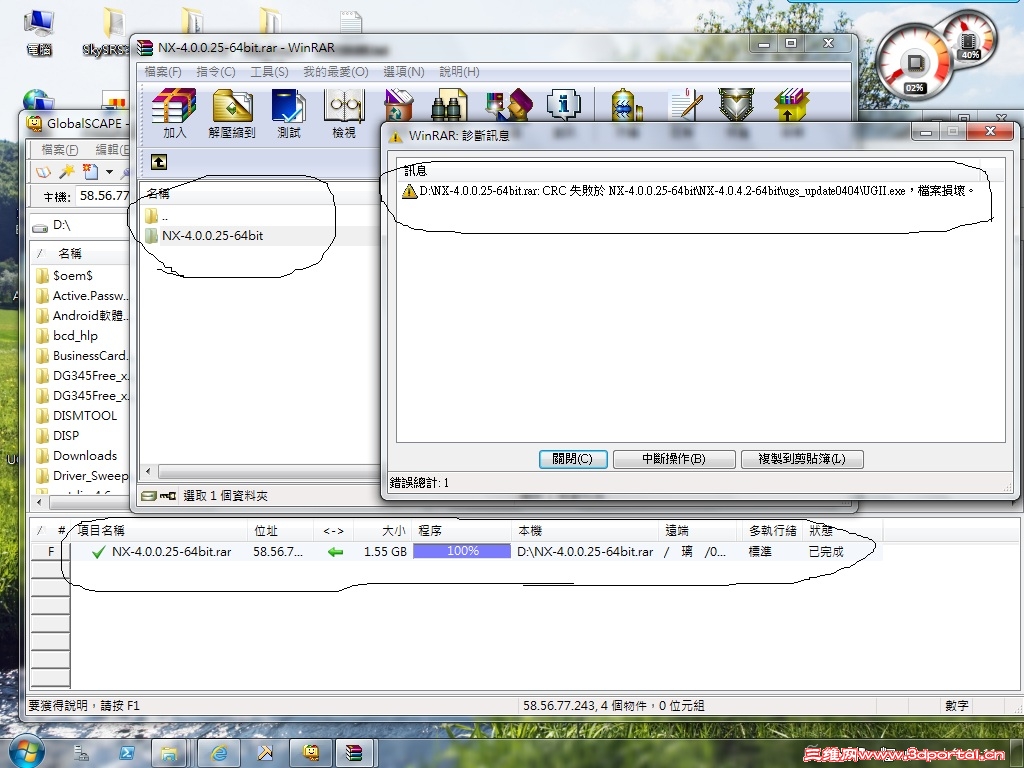Screen dimensions: 1024x768
Task: Click the CRC failure warning message row
Action: [688, 191]
